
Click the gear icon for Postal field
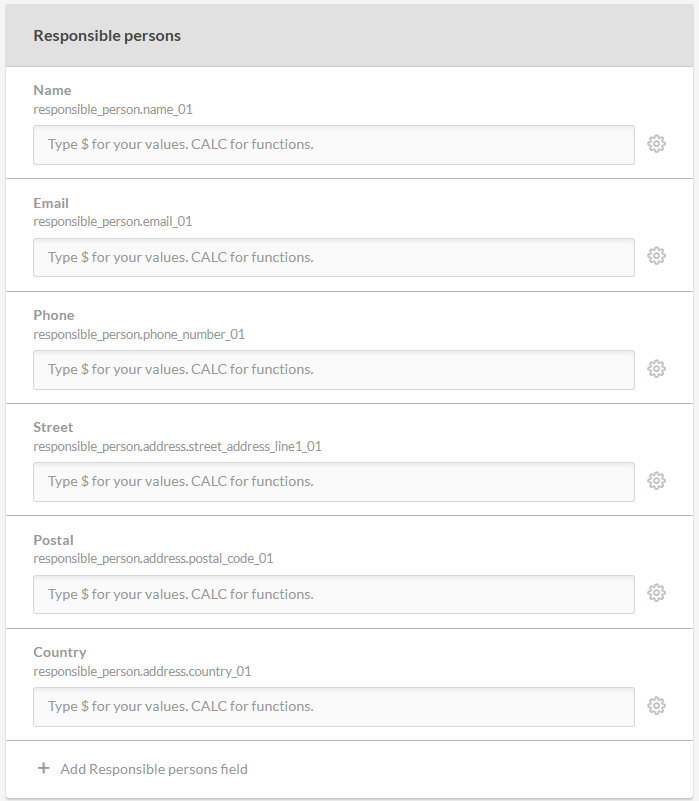point(656,593)
